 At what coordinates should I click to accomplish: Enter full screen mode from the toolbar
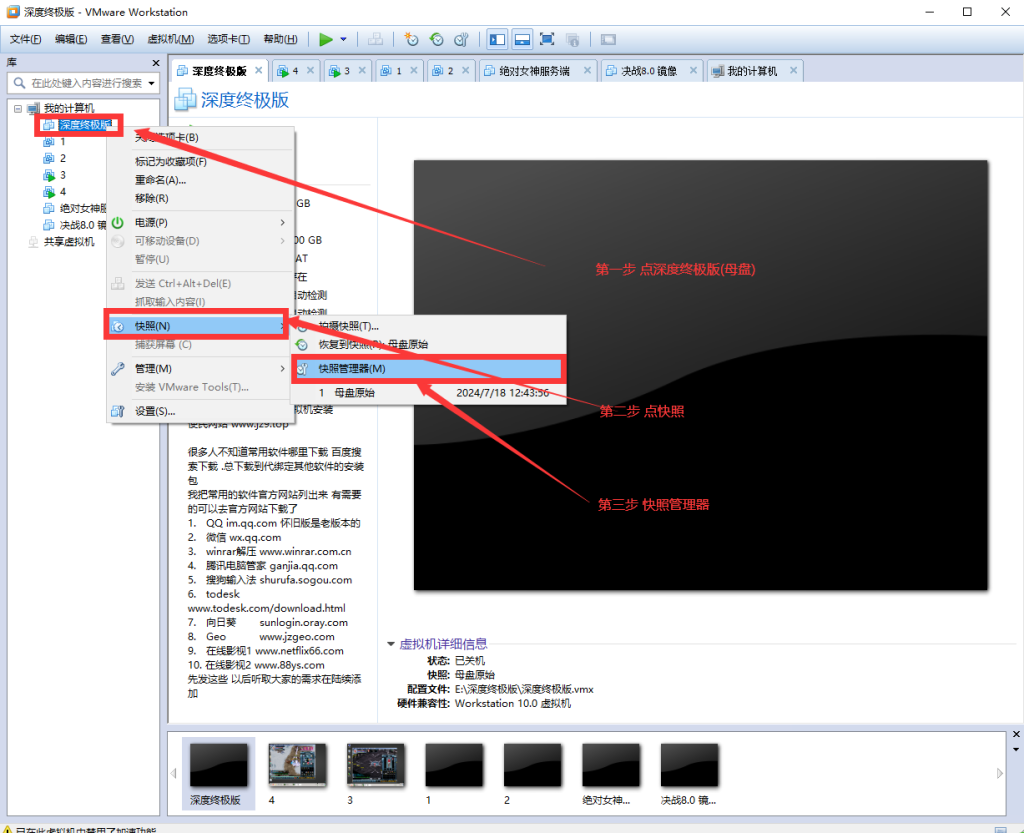tap(547, 39)
